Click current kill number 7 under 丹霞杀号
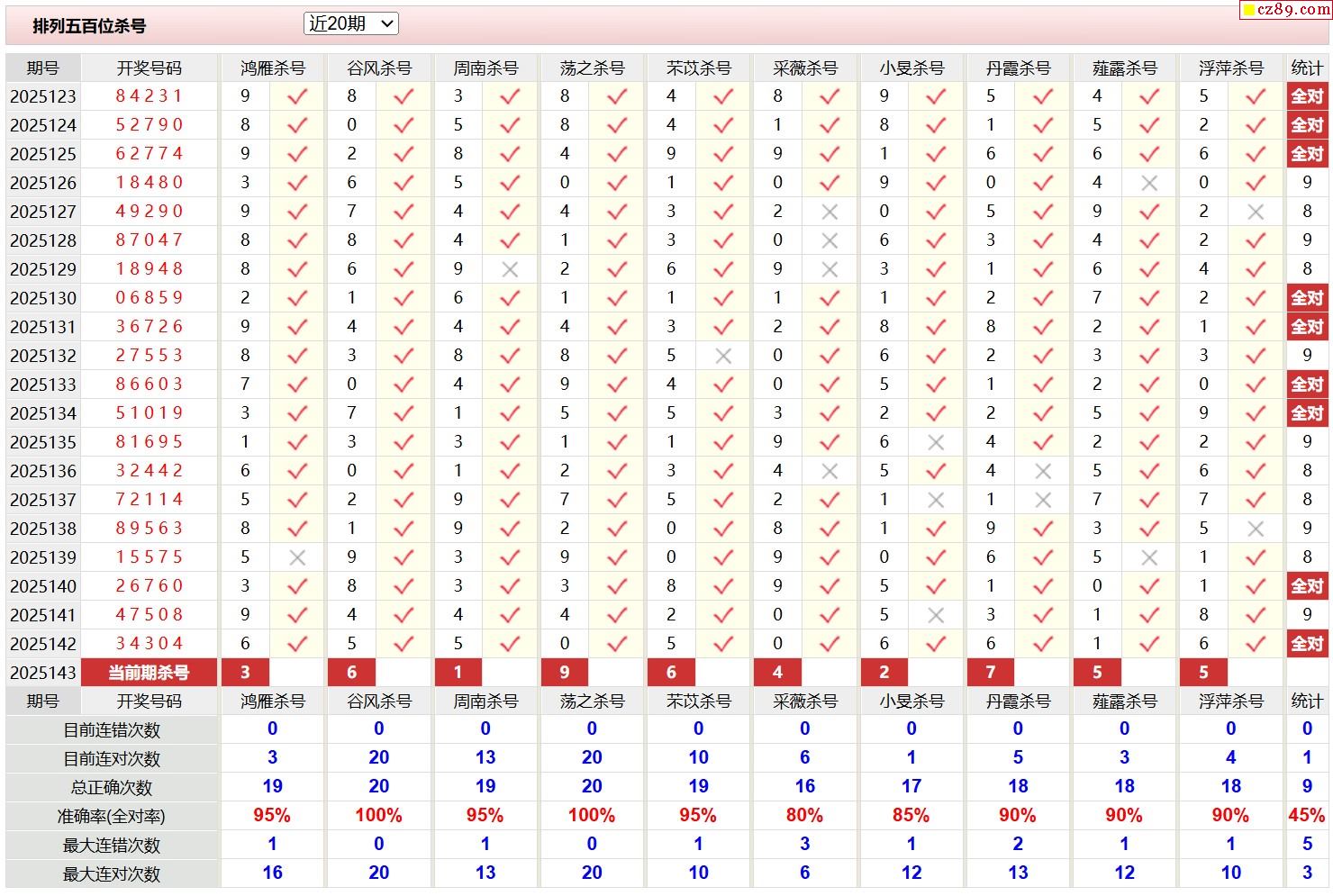Image resolution: width=1333 pixels, height=896 pixels. [x=991, y=673]
